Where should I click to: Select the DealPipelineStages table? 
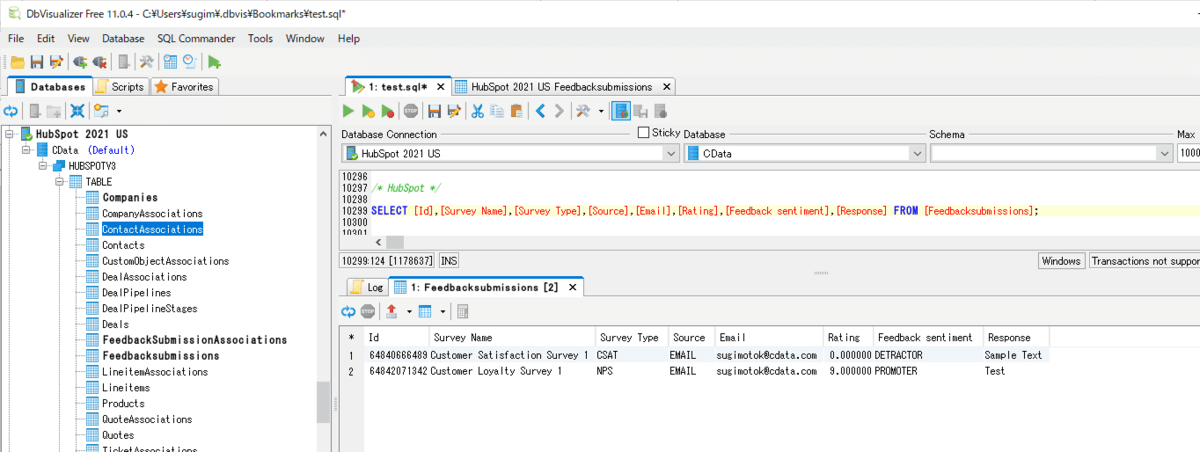pyautogui.click(x=151, y=308)
